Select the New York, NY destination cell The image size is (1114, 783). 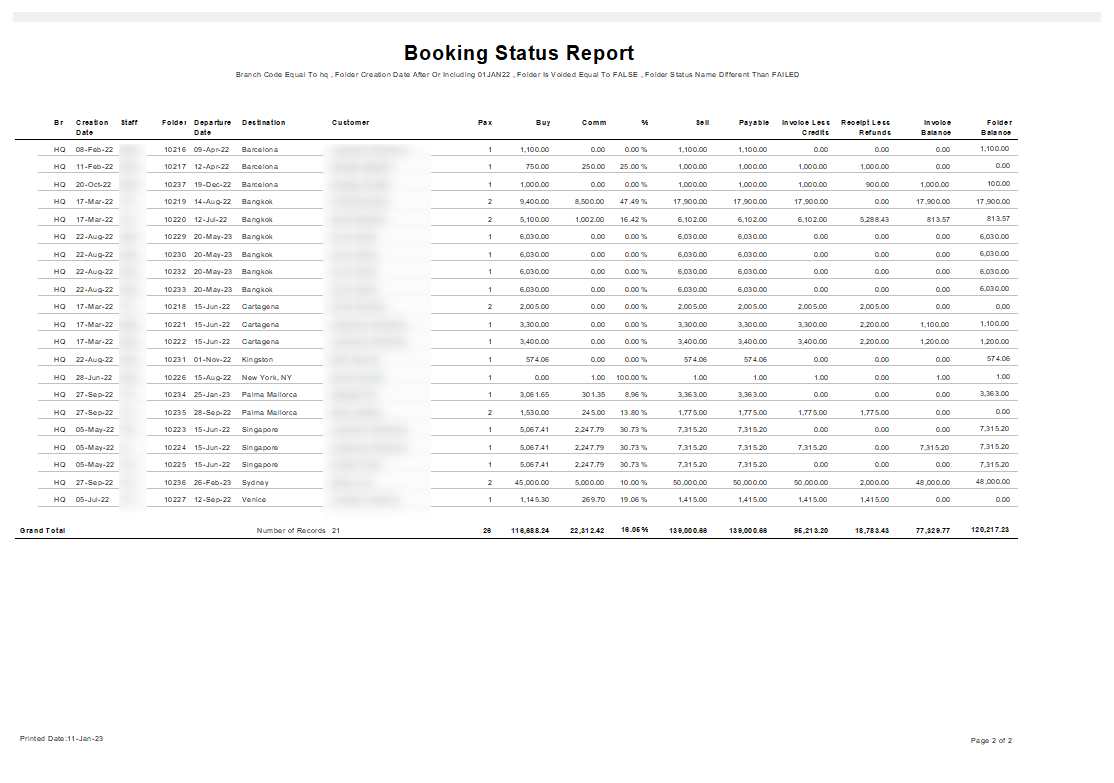266,377
